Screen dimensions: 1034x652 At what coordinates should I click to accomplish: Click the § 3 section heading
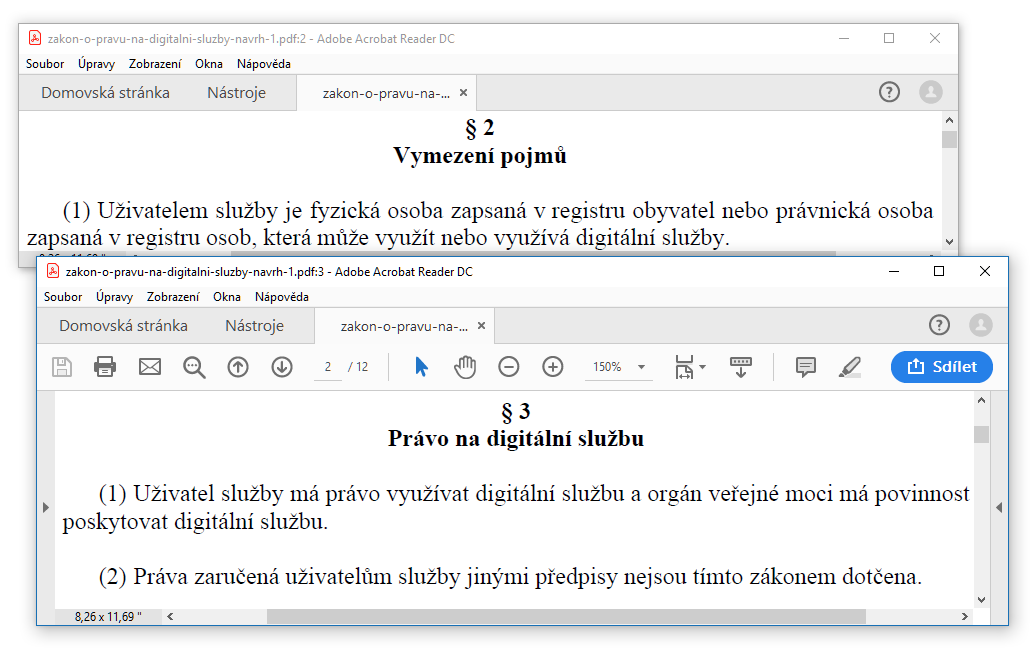click(x=516, y=411)
